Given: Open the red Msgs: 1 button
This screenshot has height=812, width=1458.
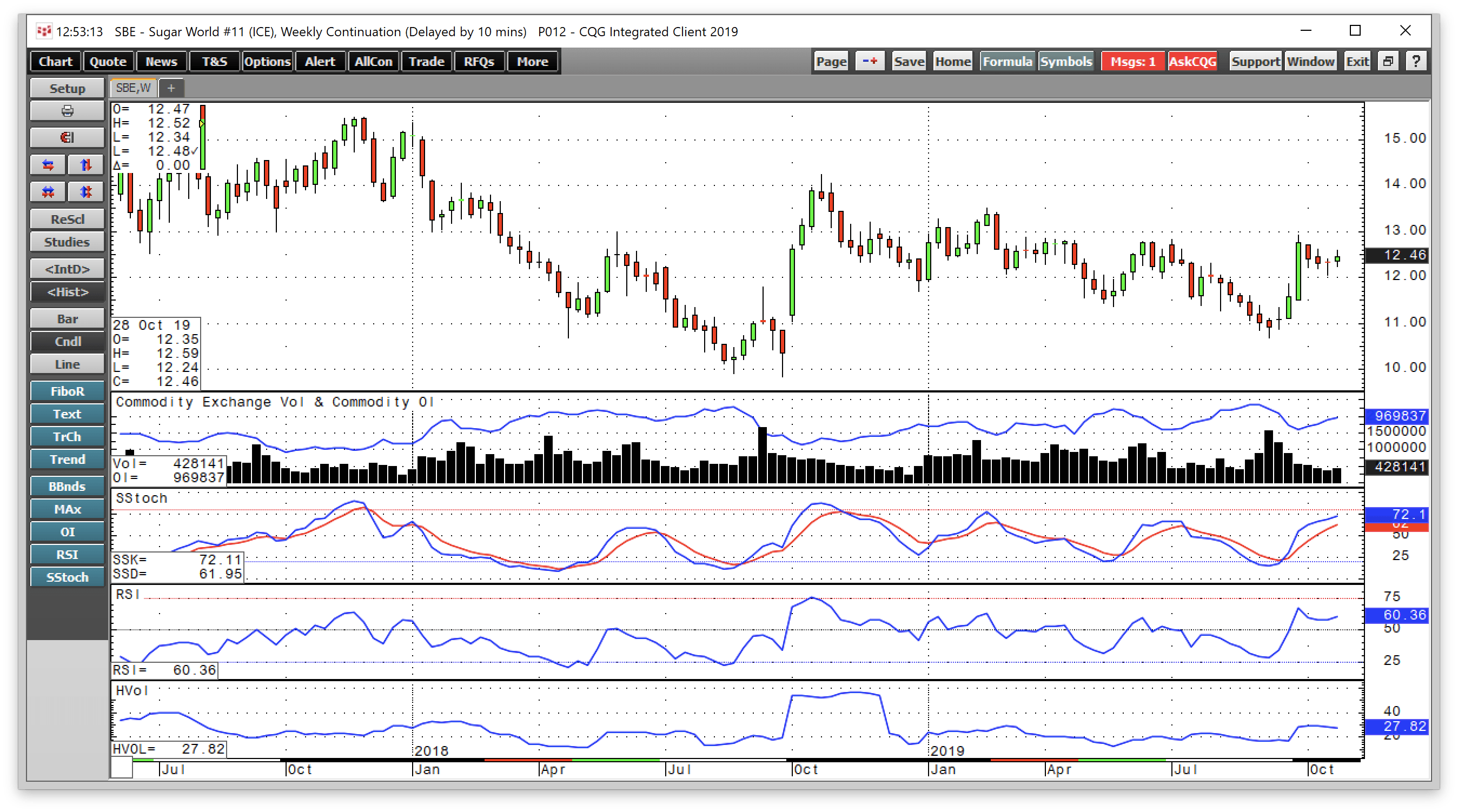Looking at the screenshot, I should [1132, 62].
